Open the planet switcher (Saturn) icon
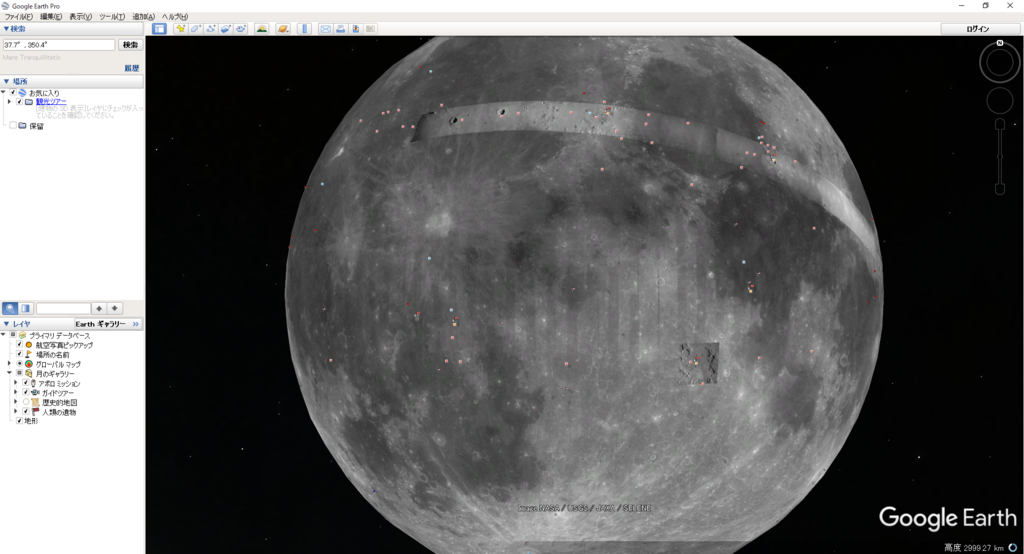 coord(283,29)
